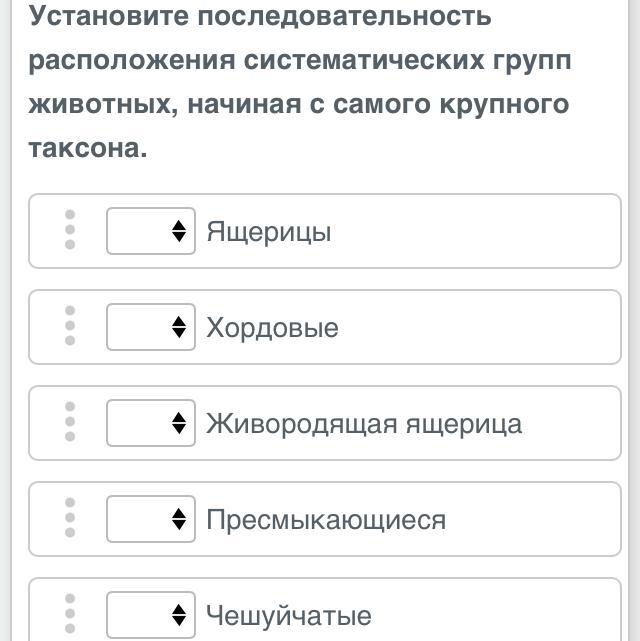Open the order dropdown for Ящерицы
This screenshot has height=641, width=640.
click(x=151, y=231)
